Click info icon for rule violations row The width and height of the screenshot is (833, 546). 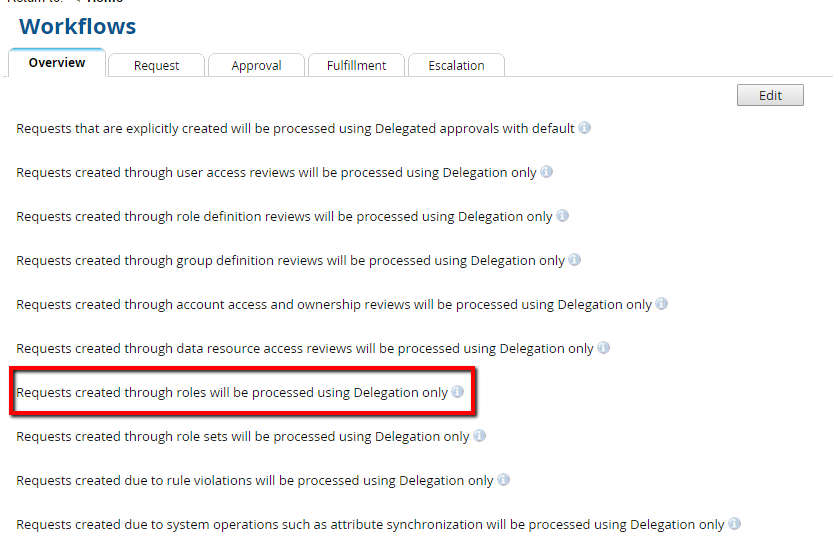click(x=504, y=480)
